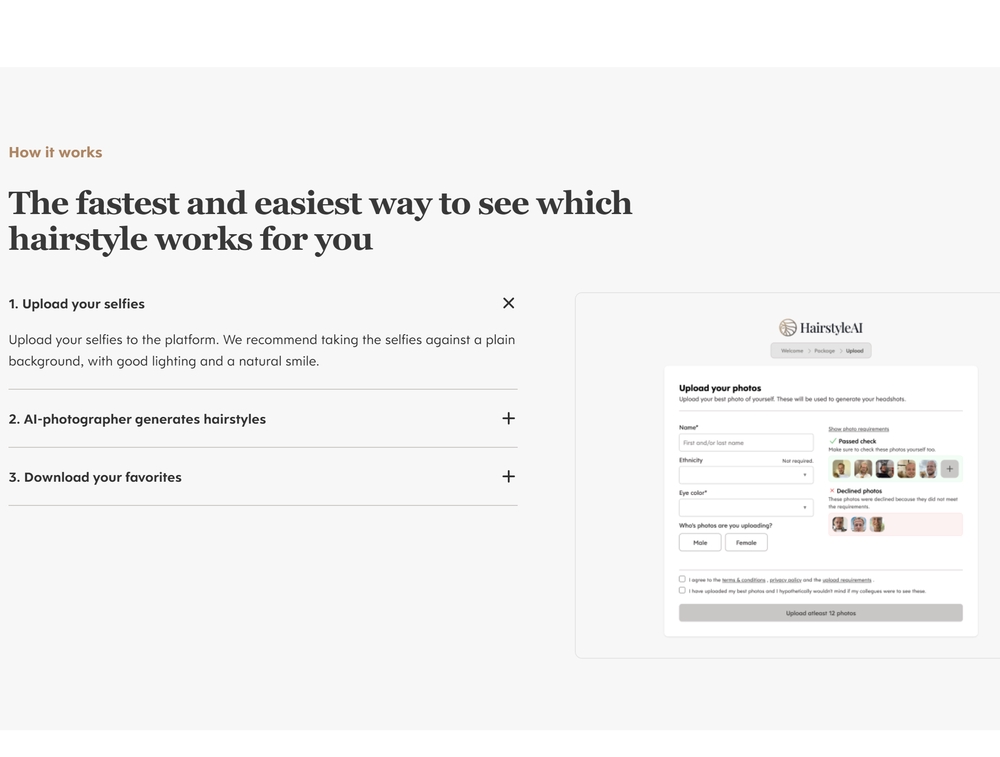Viewport: 1000px width, 757px height.
Task: Open the Eye color dropdown
Action: point(746,508)
